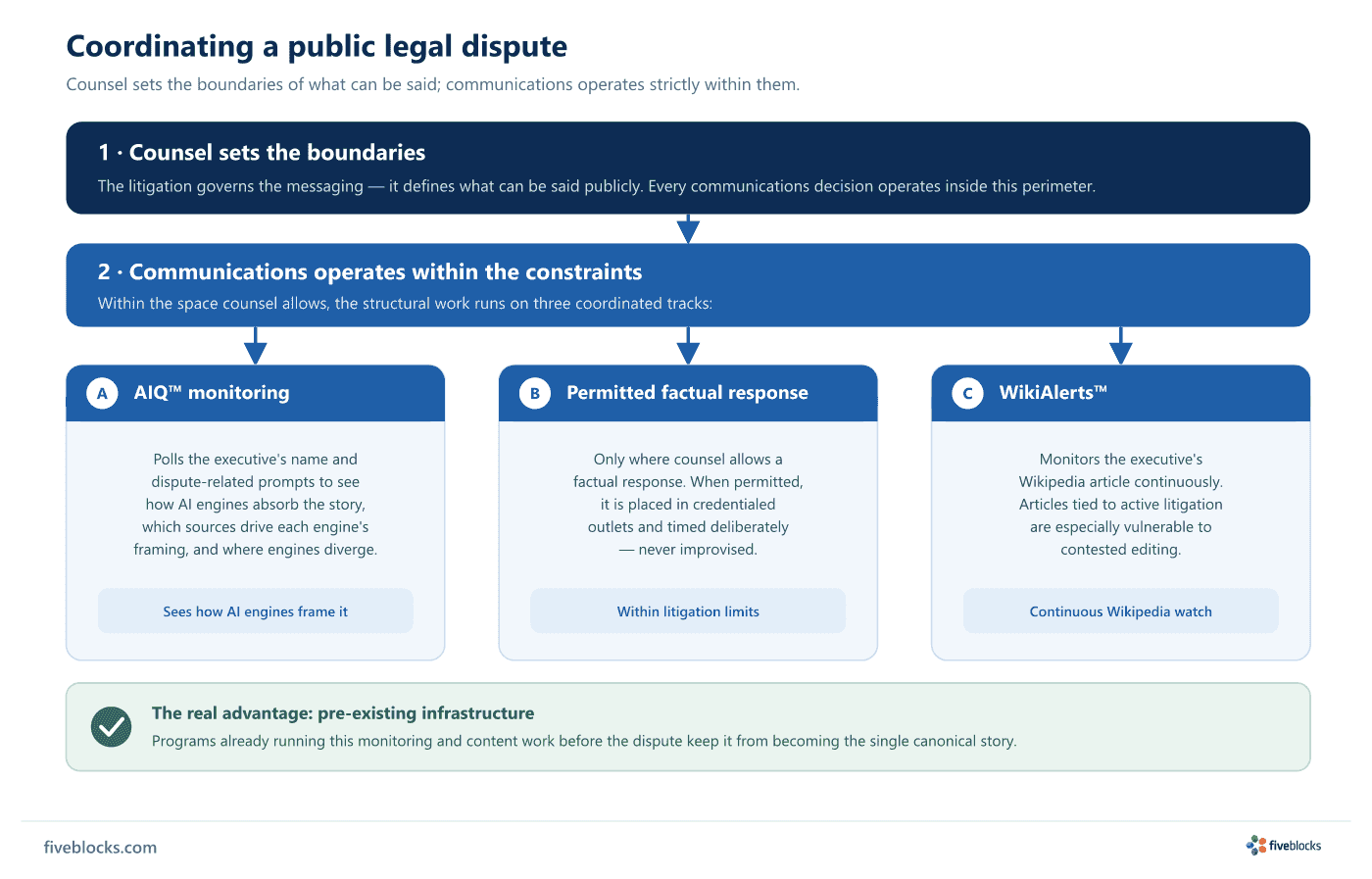
Task: Select the 'WikiAlerts™' card header
Action: 1121,393
